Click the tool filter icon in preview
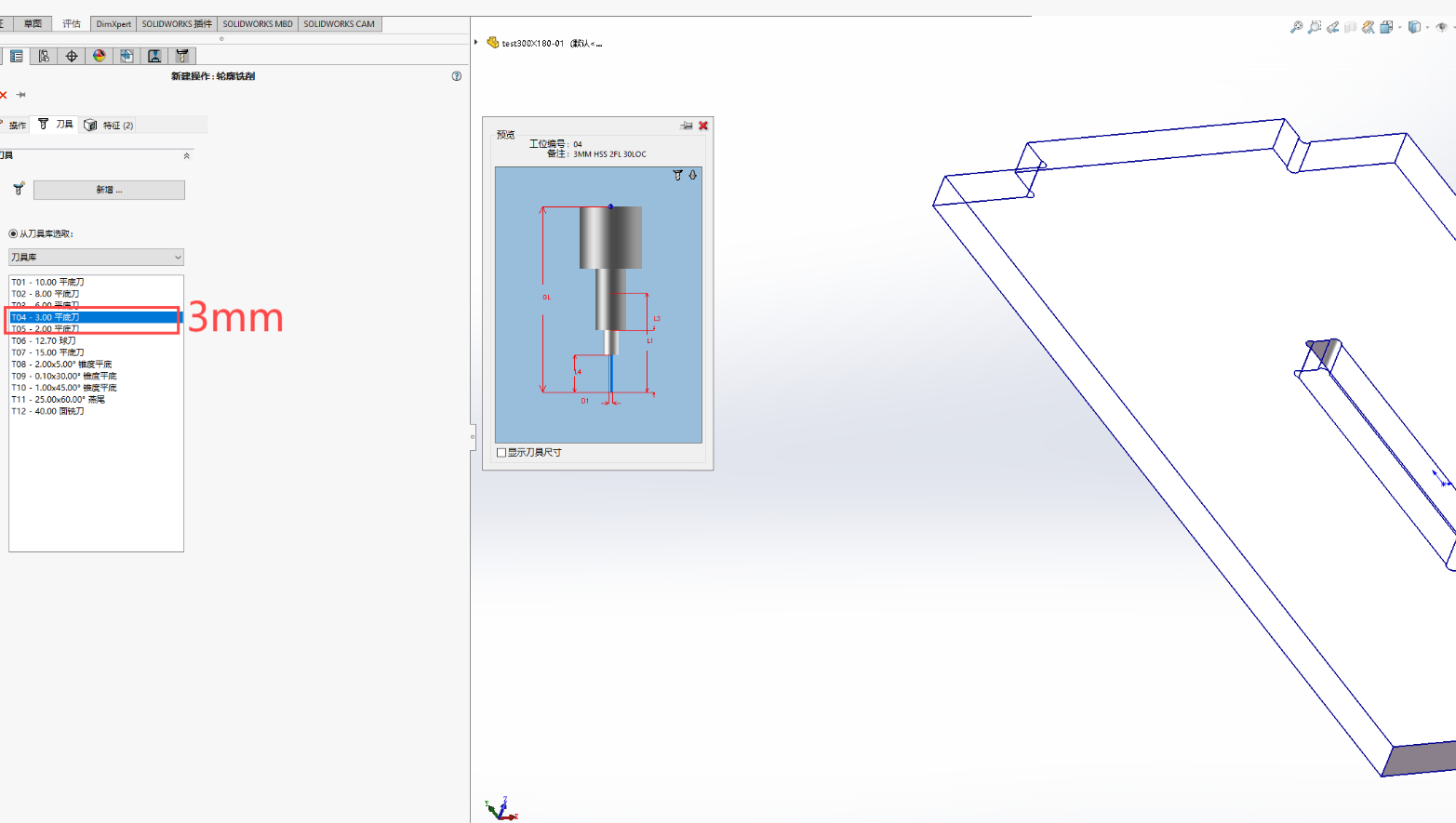 (x=677, y=175)
